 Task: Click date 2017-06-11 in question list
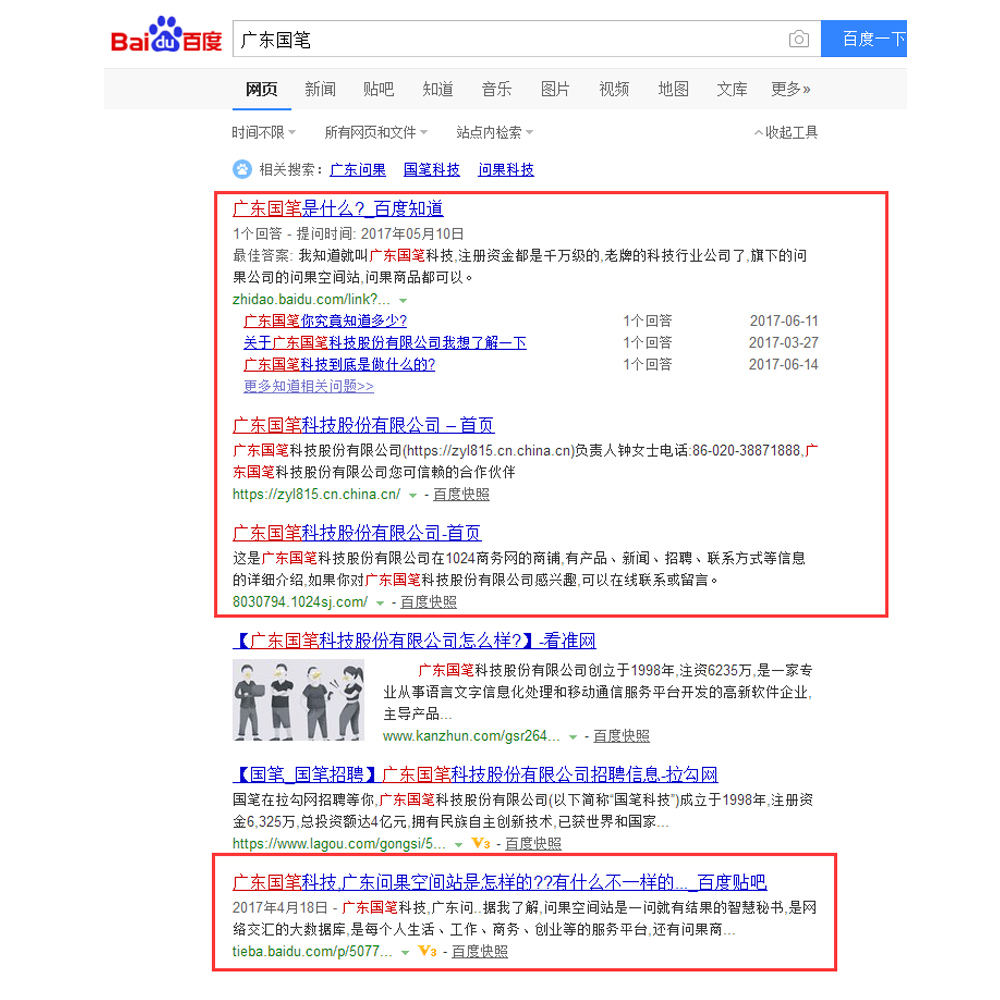point(784,321)
